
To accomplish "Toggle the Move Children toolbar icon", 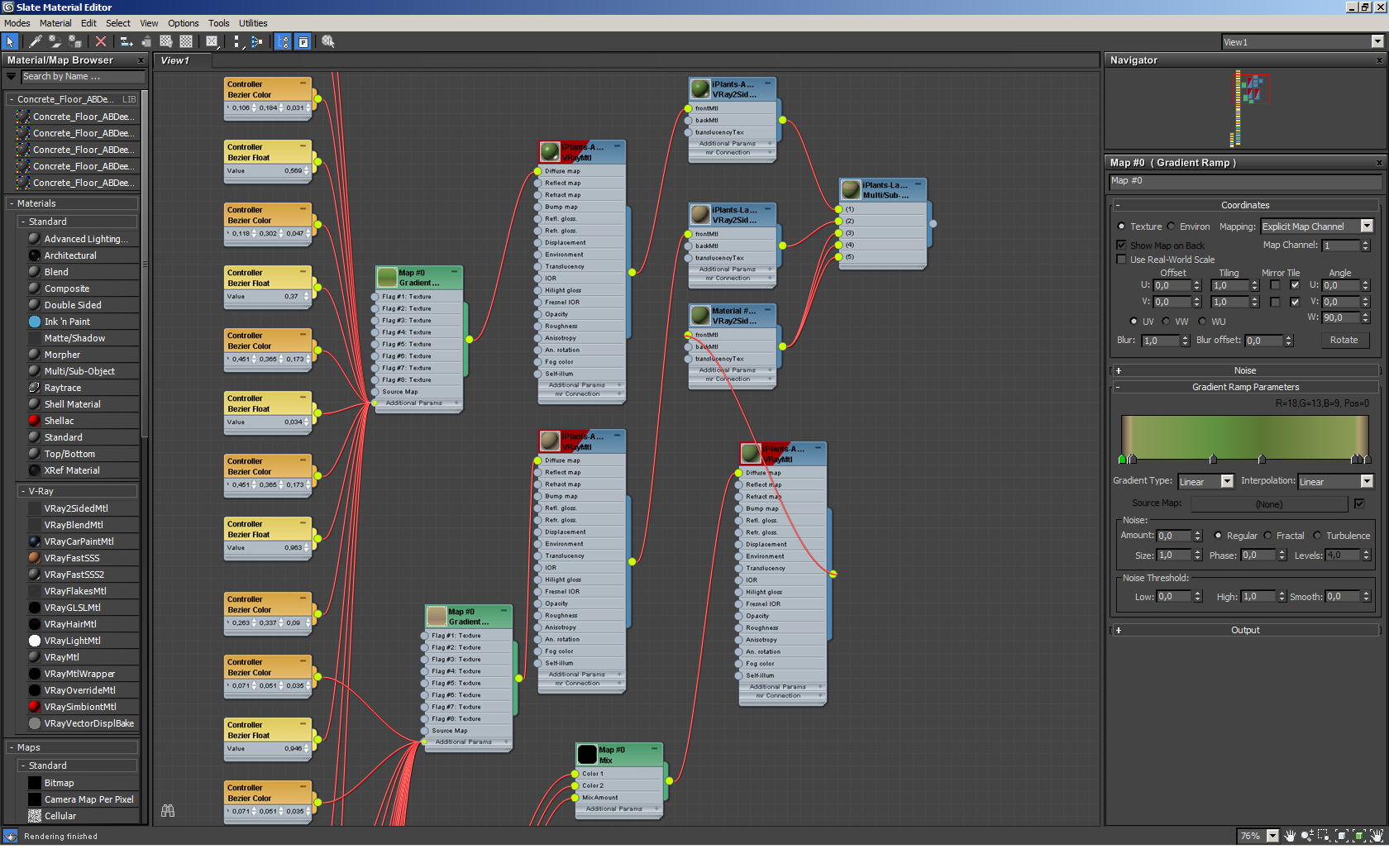I will pyautogui.click(x=126, y=41).
